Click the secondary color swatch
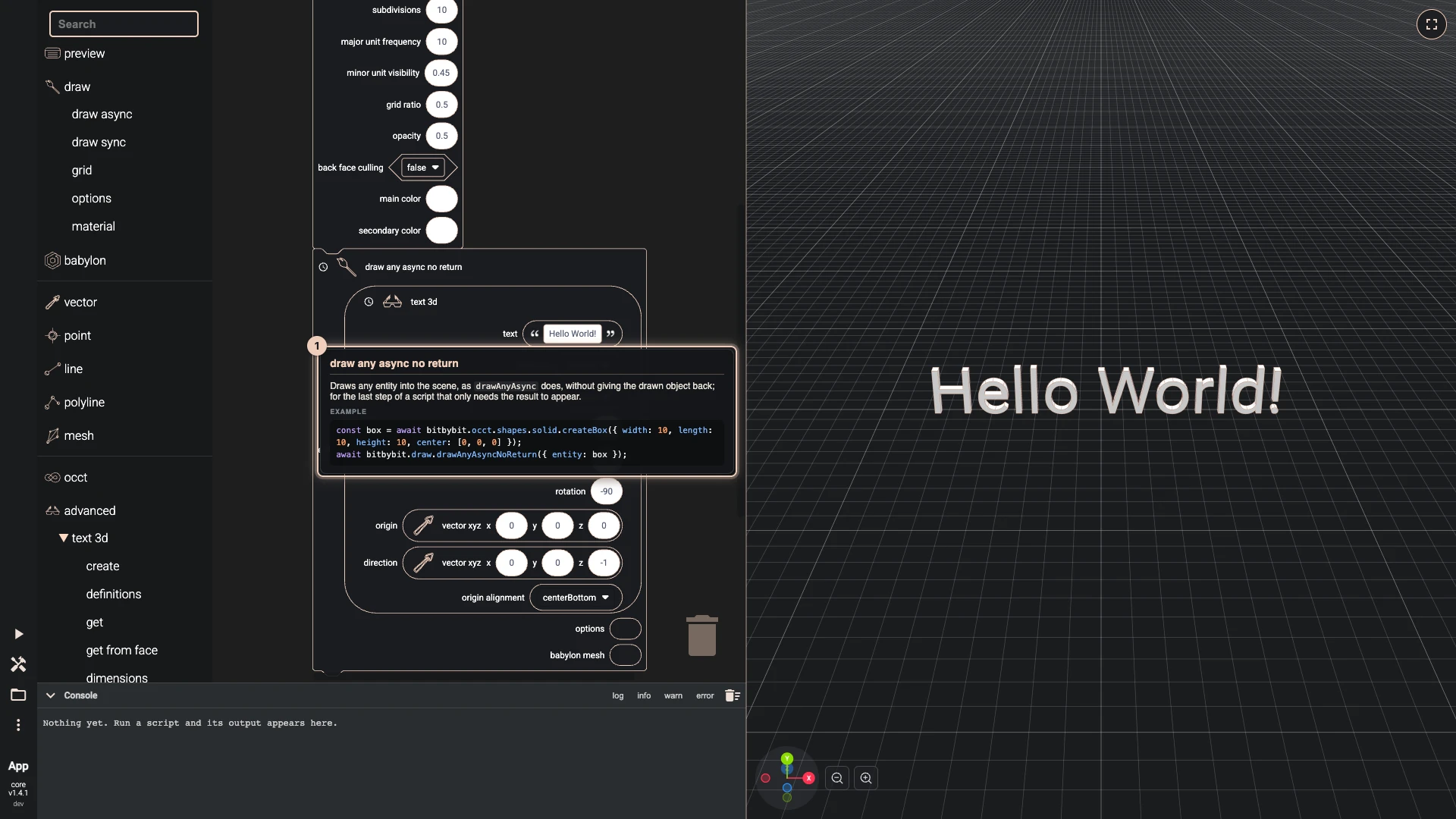This screenshot has height=819, width=1456. 441,231
